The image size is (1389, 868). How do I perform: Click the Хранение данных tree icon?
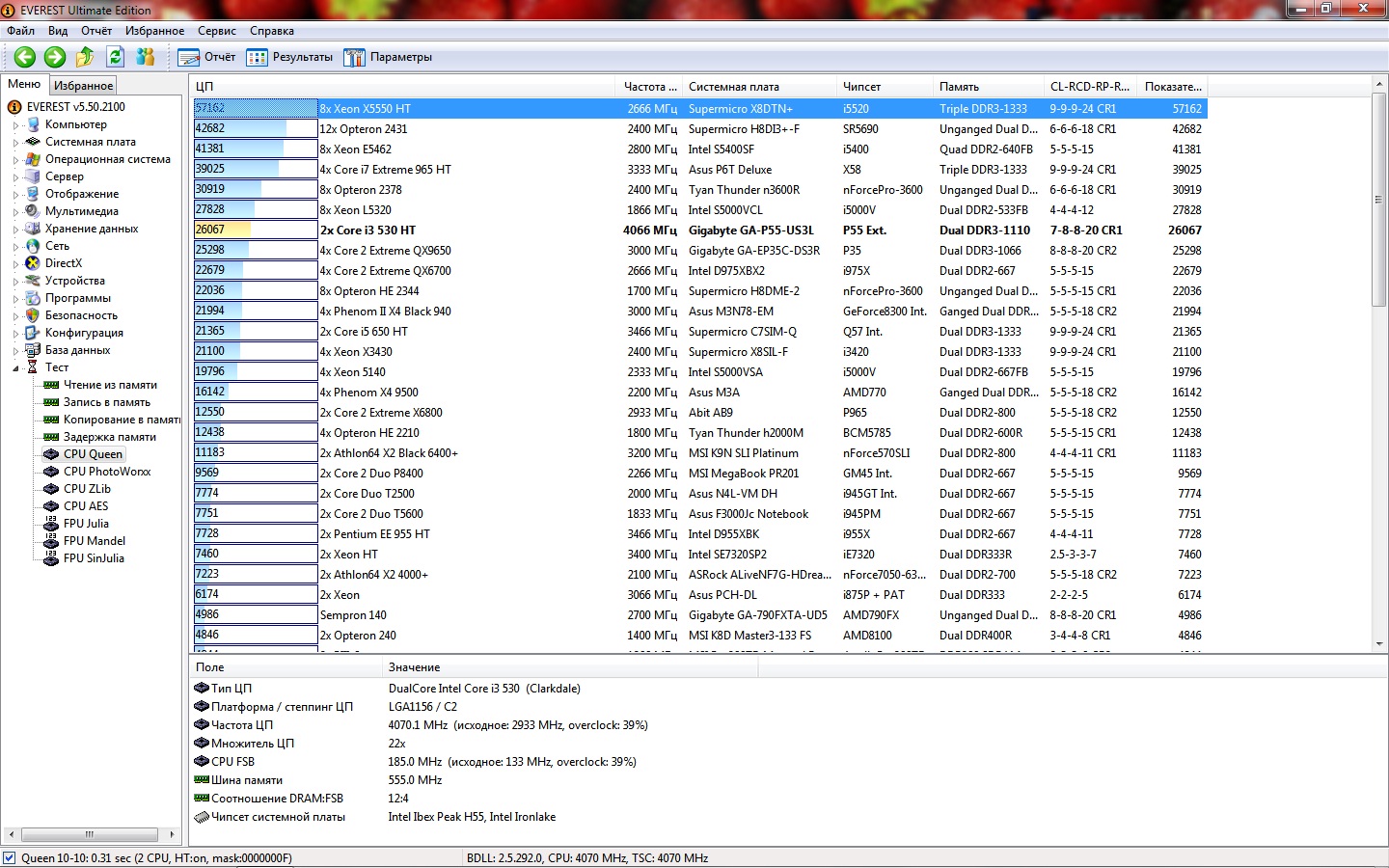click(33, 229)
